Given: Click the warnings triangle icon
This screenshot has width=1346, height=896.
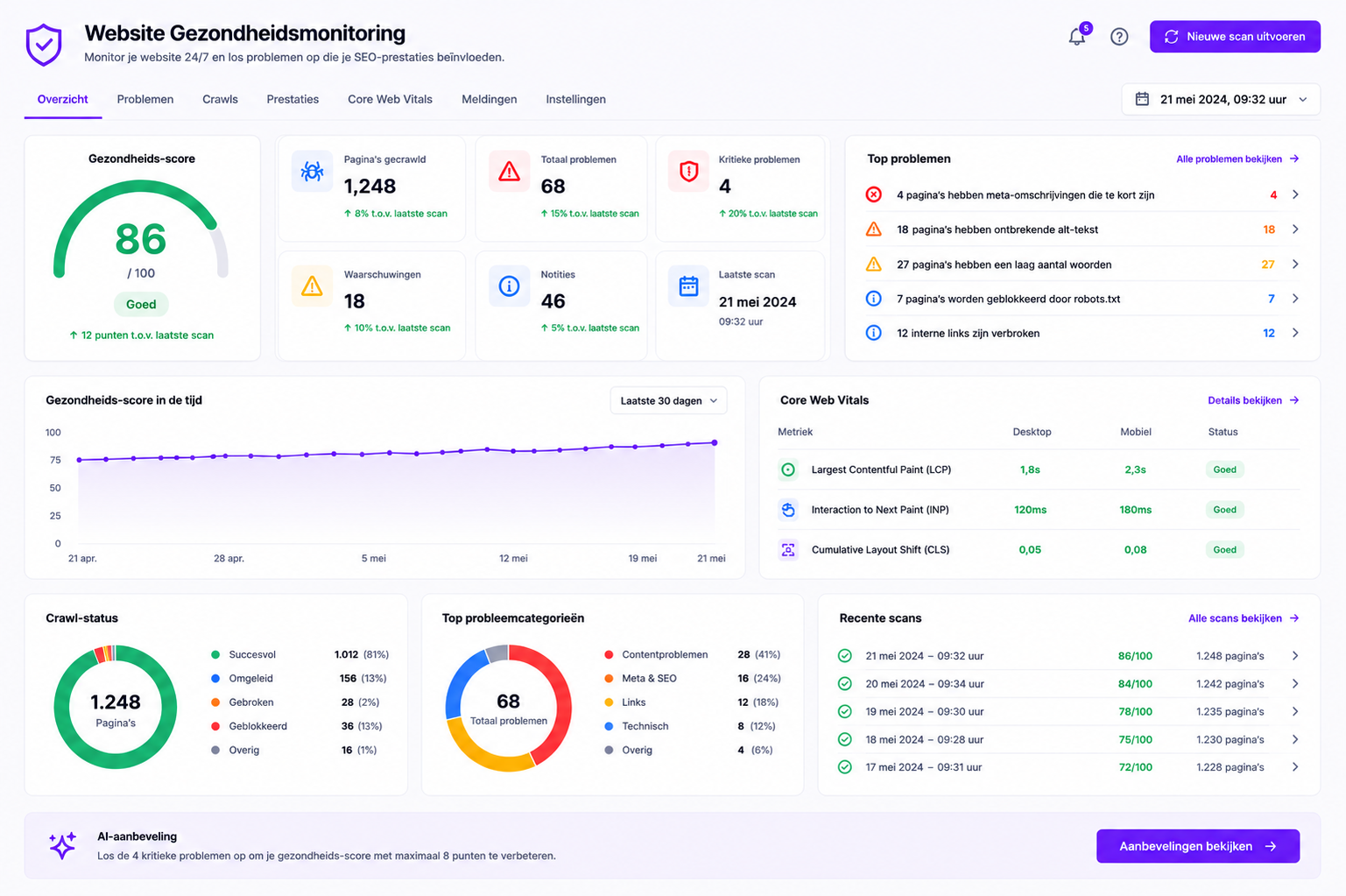Looking at the screenshot, I should tap(312, 286).
